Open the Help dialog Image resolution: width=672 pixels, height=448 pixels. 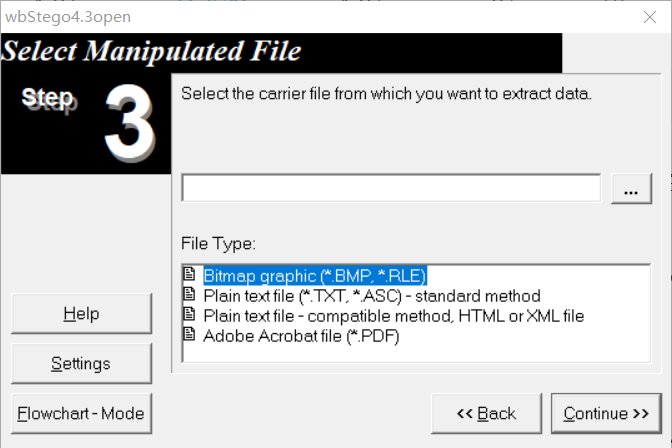pyautogui.click(x=81, y=313)
